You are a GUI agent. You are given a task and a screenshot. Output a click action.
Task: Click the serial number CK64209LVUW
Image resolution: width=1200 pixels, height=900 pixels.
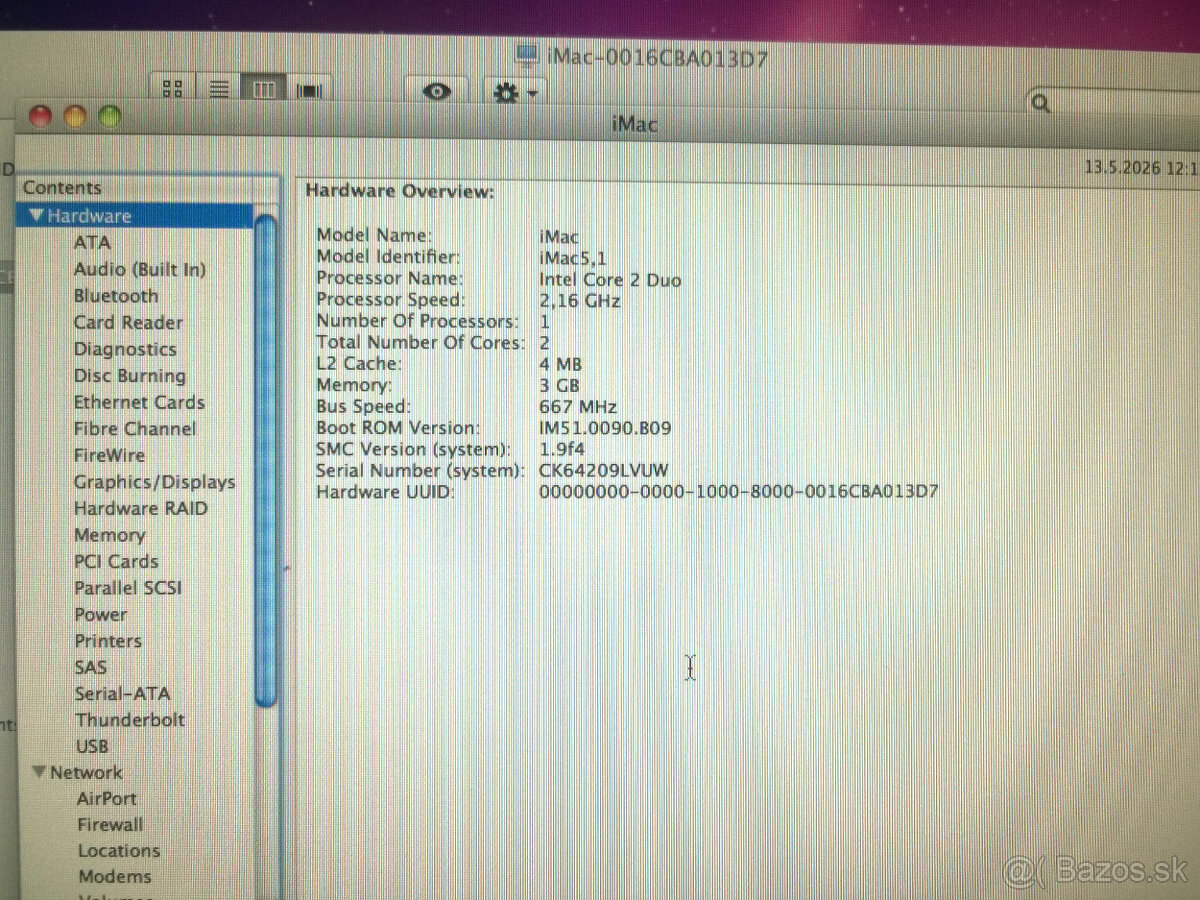coord(603,470)
